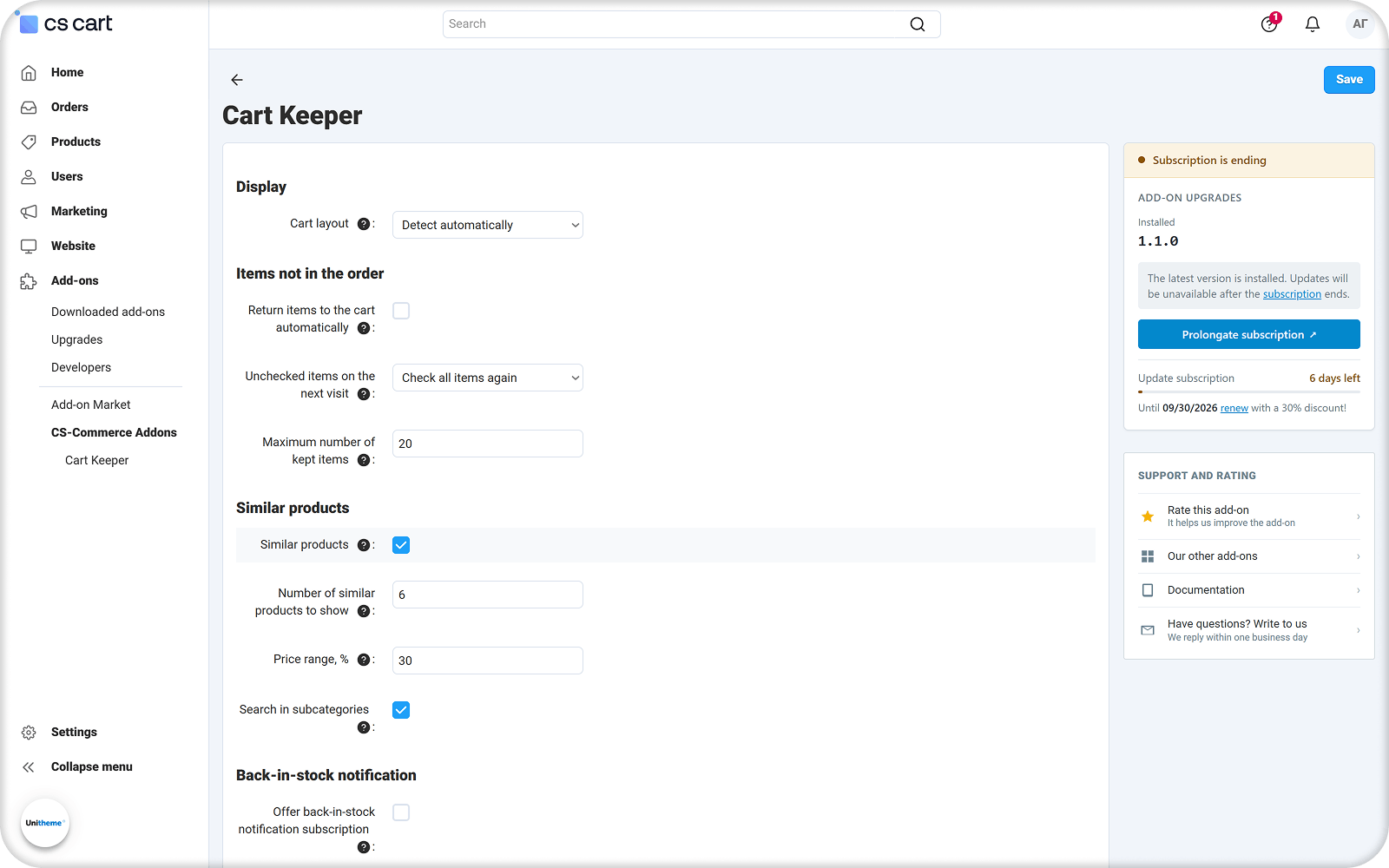The width and height of the screenshot is (1389, 868).
Task: Click the Collapse menu double-arrow icon
Action: 29,766
